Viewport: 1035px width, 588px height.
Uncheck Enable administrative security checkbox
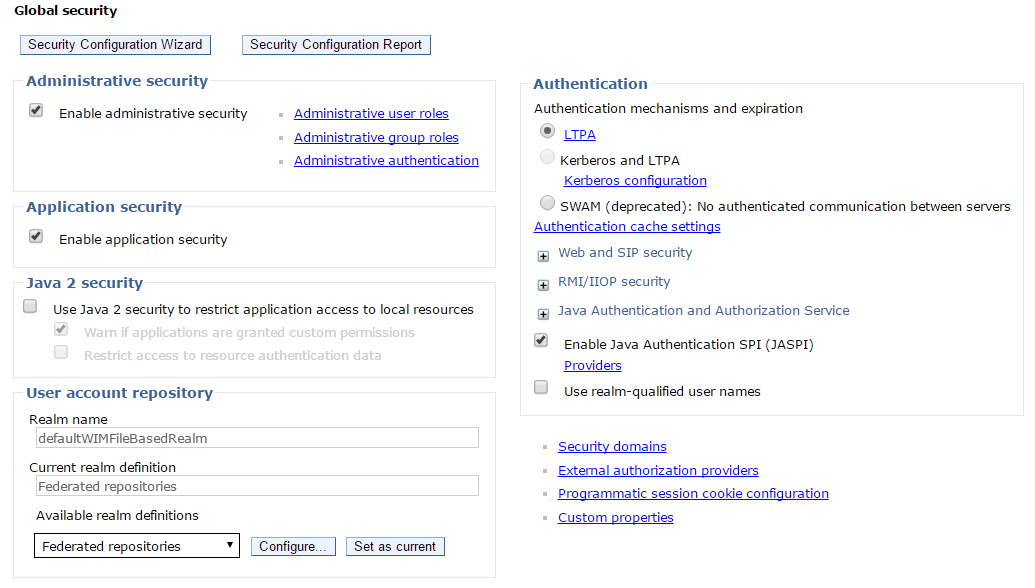click(36, 110)
